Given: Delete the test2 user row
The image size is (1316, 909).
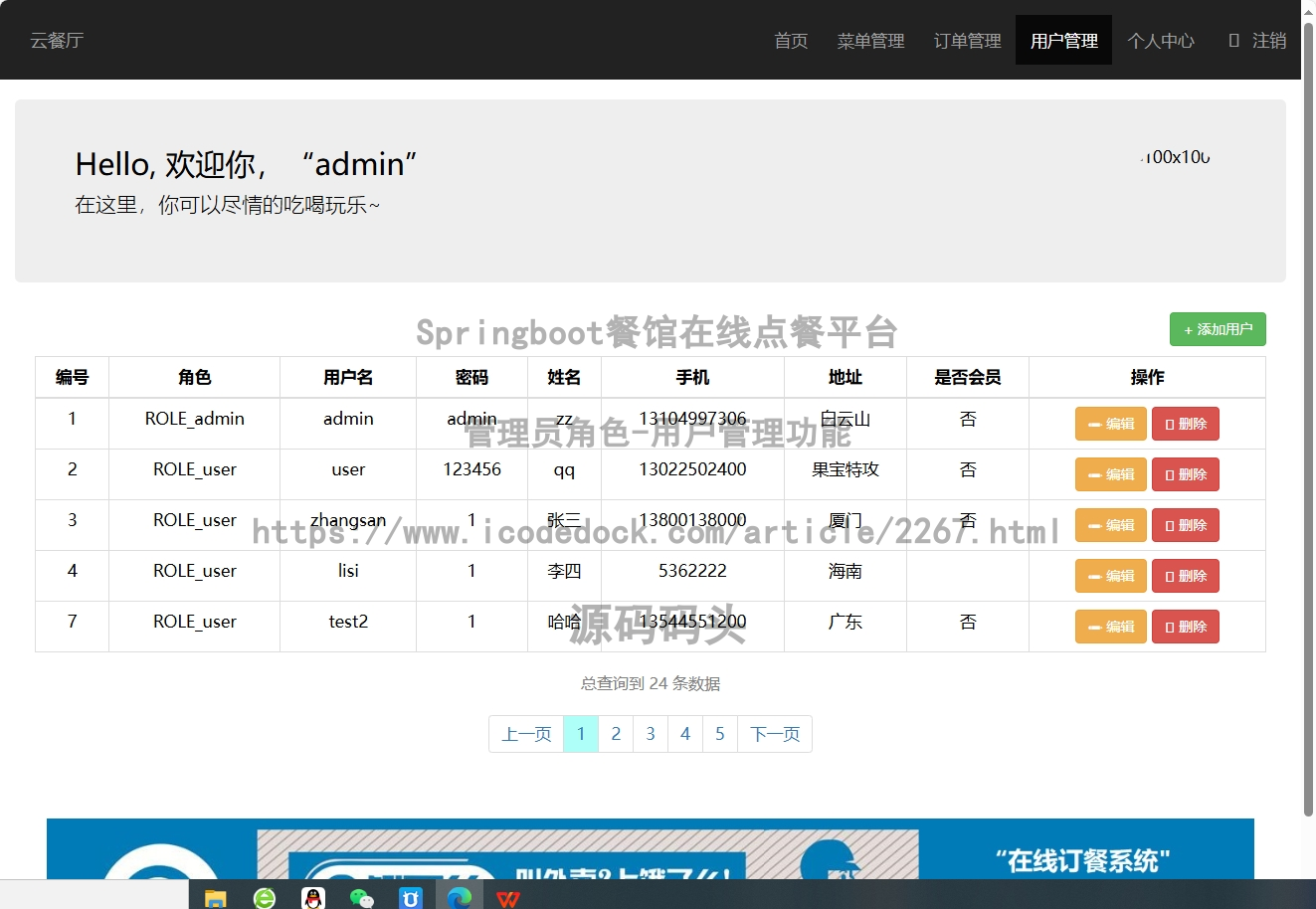Looking at the screenshot, I should tap(1186, 627).
